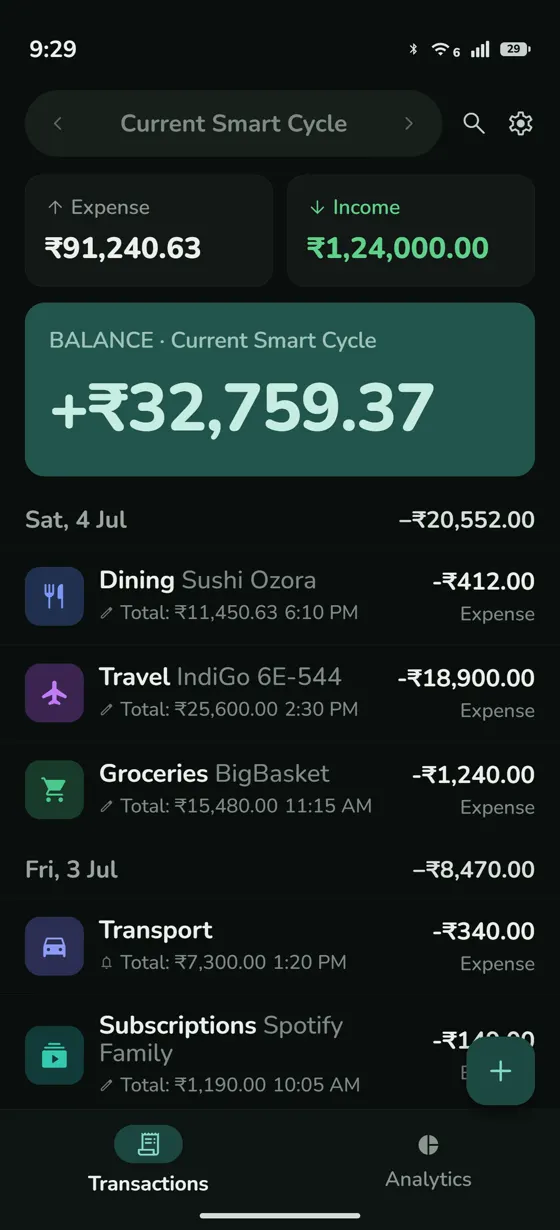
Task: Select the Transactions tab
Action: point(148,1160)
